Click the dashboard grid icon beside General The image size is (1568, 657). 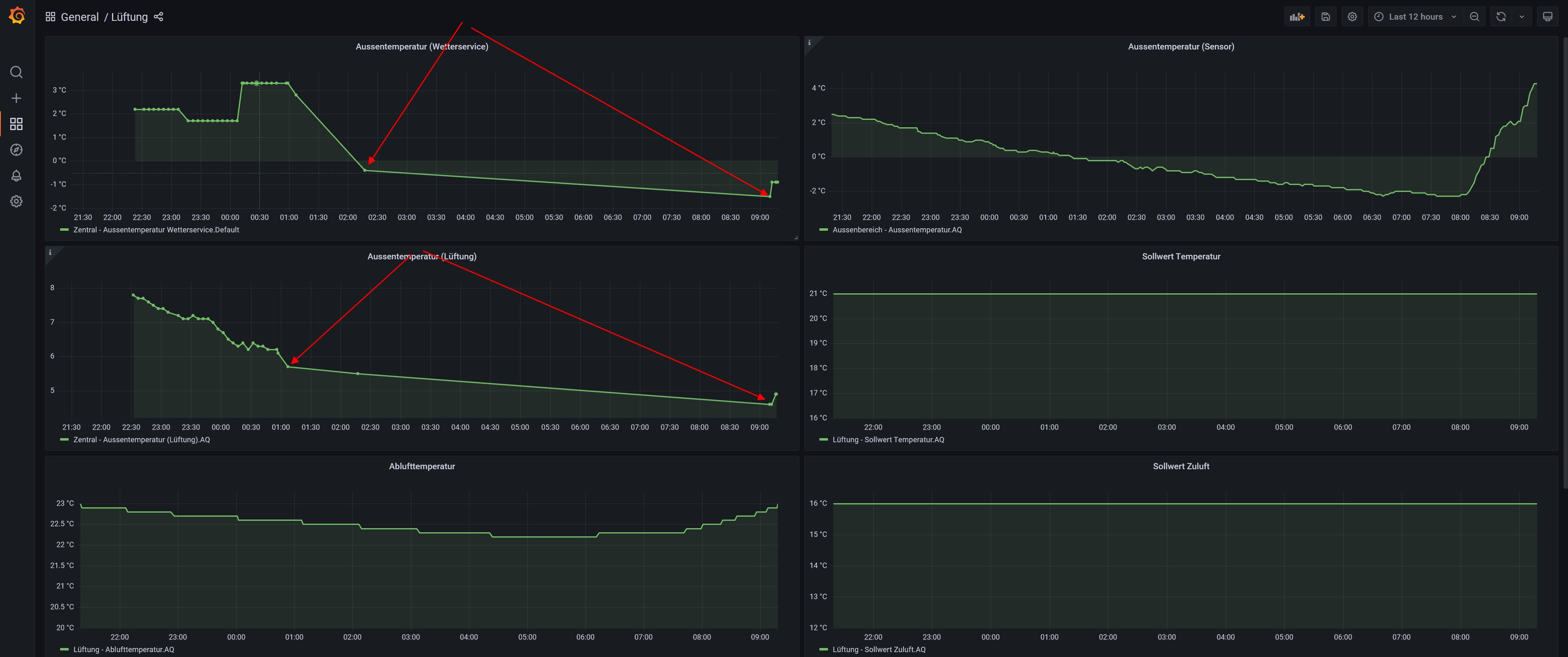51,17
